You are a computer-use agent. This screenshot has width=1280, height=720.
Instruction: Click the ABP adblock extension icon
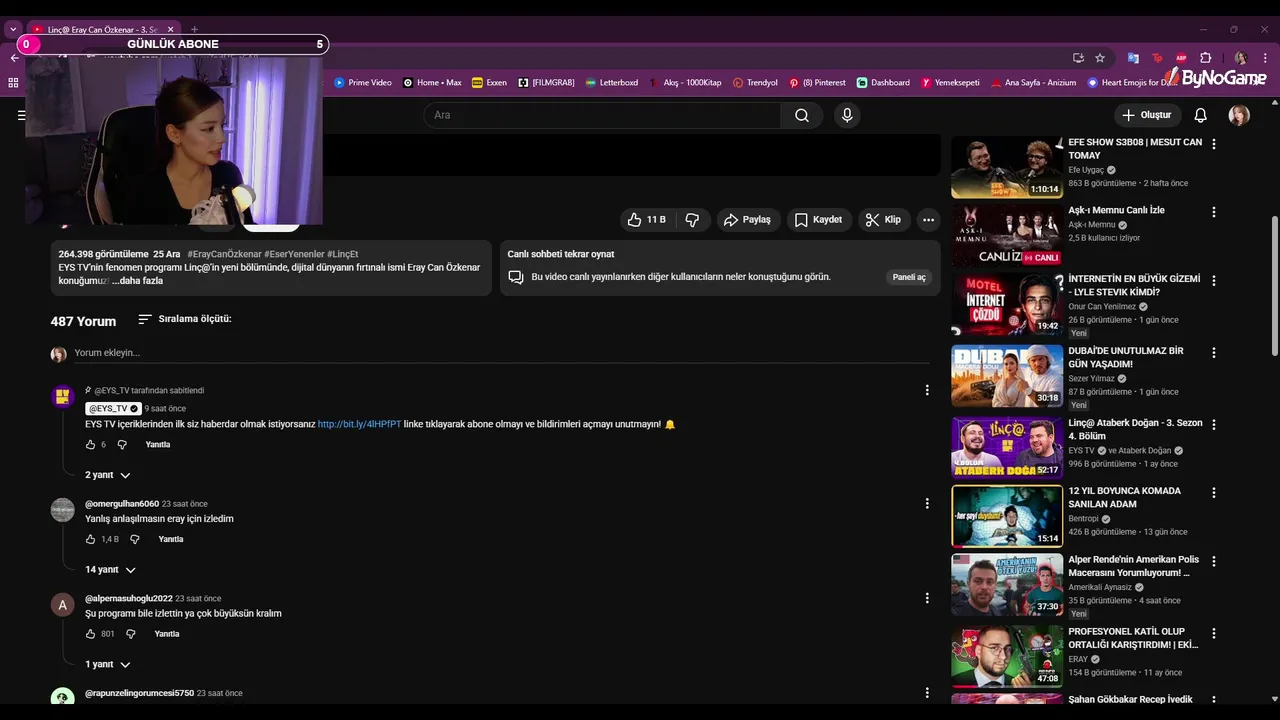click(1181, 58)
